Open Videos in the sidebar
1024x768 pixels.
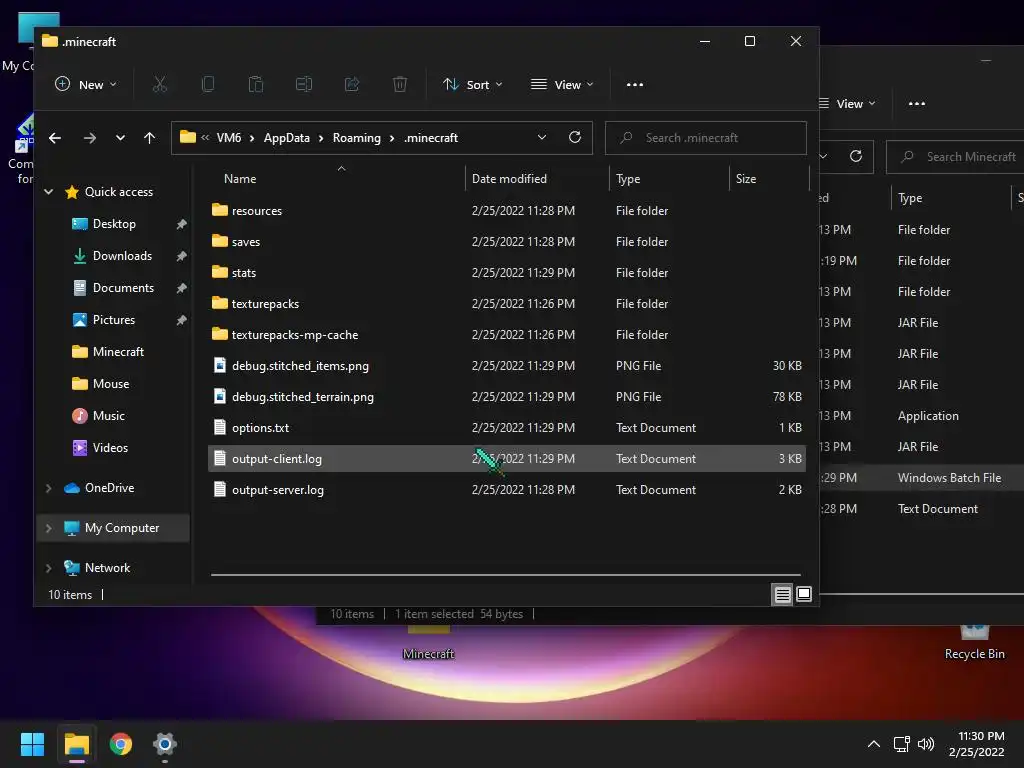click(110, 448)
